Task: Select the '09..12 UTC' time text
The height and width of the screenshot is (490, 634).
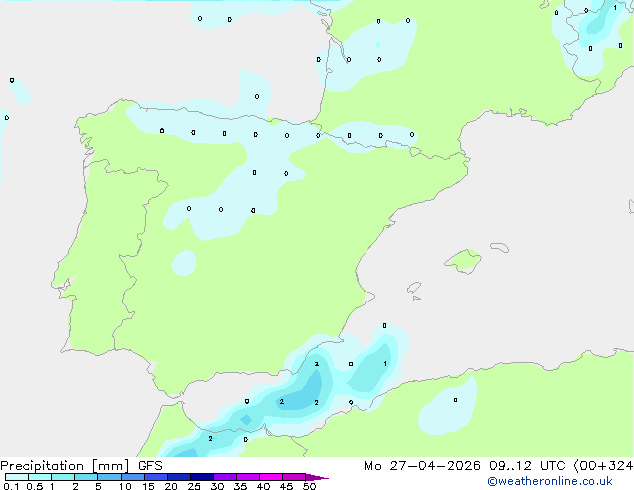Action: (x=527, y=466)
